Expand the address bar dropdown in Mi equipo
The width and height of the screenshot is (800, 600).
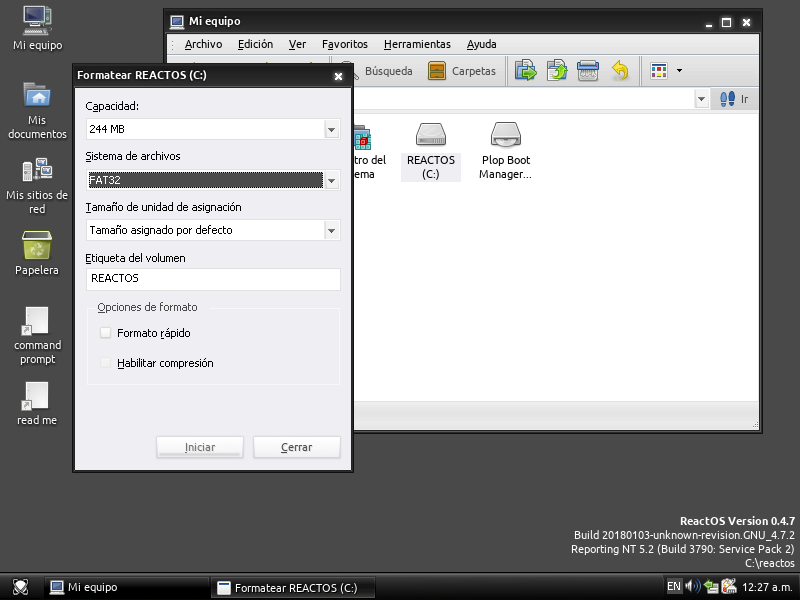702,99
